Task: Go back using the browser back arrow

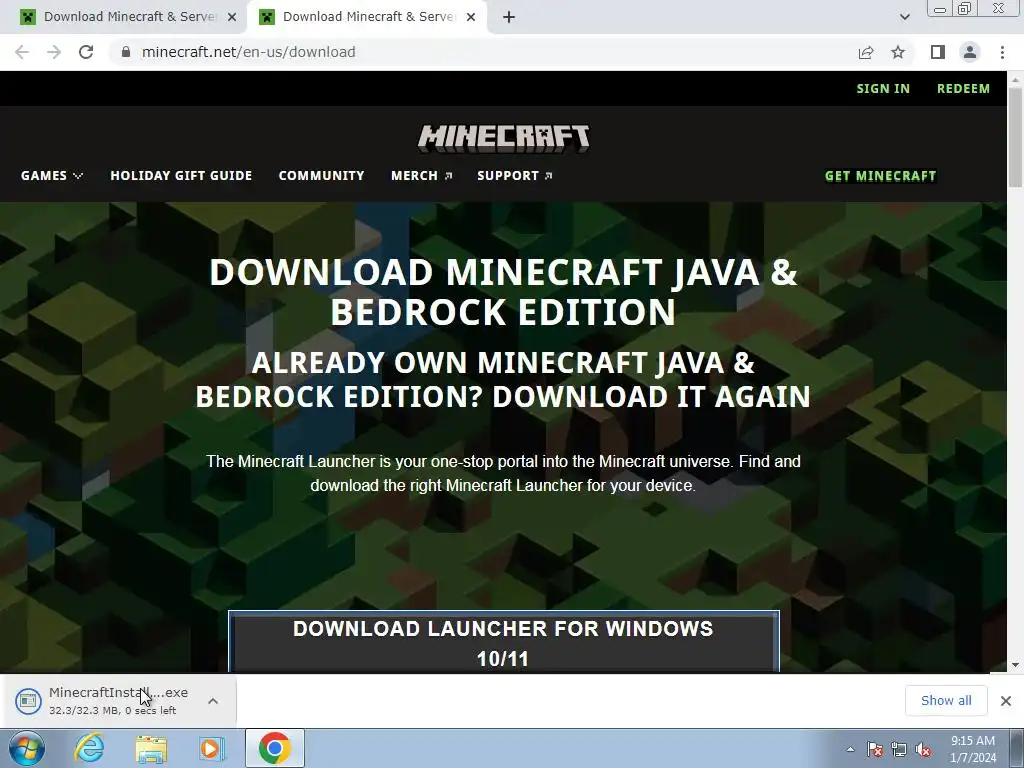Action: 22,52
